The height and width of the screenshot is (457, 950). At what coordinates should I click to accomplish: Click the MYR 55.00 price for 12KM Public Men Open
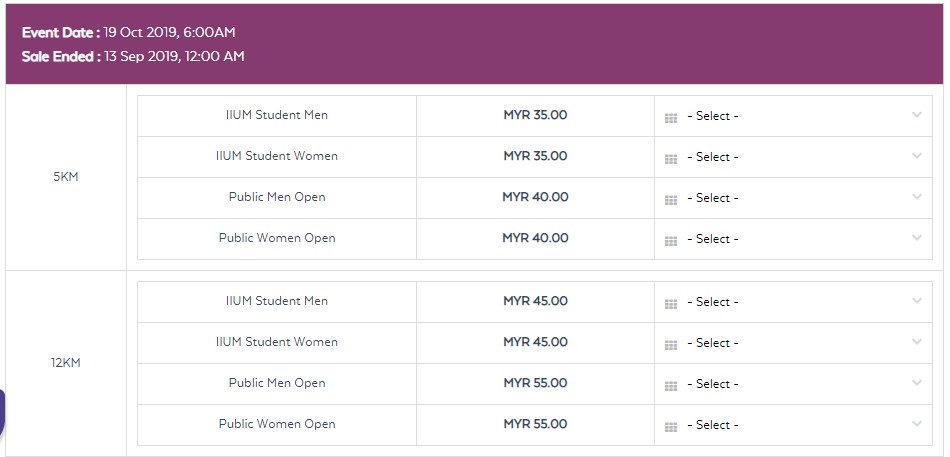(x=535, y=383)
